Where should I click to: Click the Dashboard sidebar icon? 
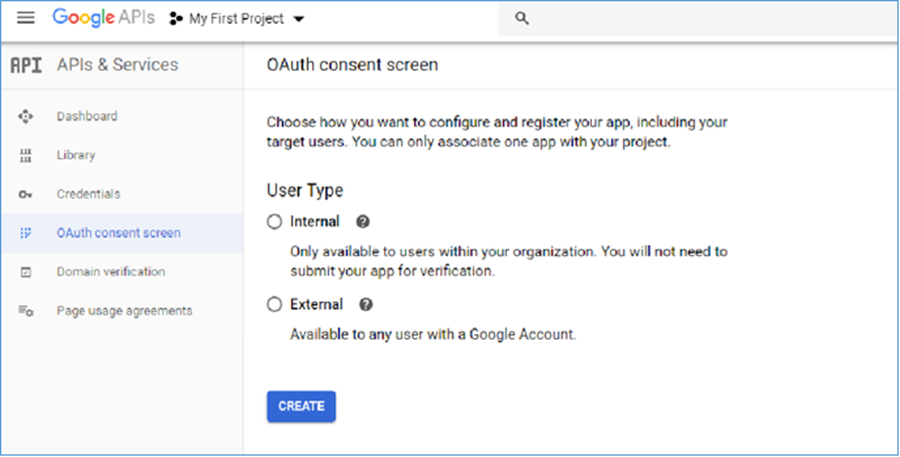coord(26,117)
